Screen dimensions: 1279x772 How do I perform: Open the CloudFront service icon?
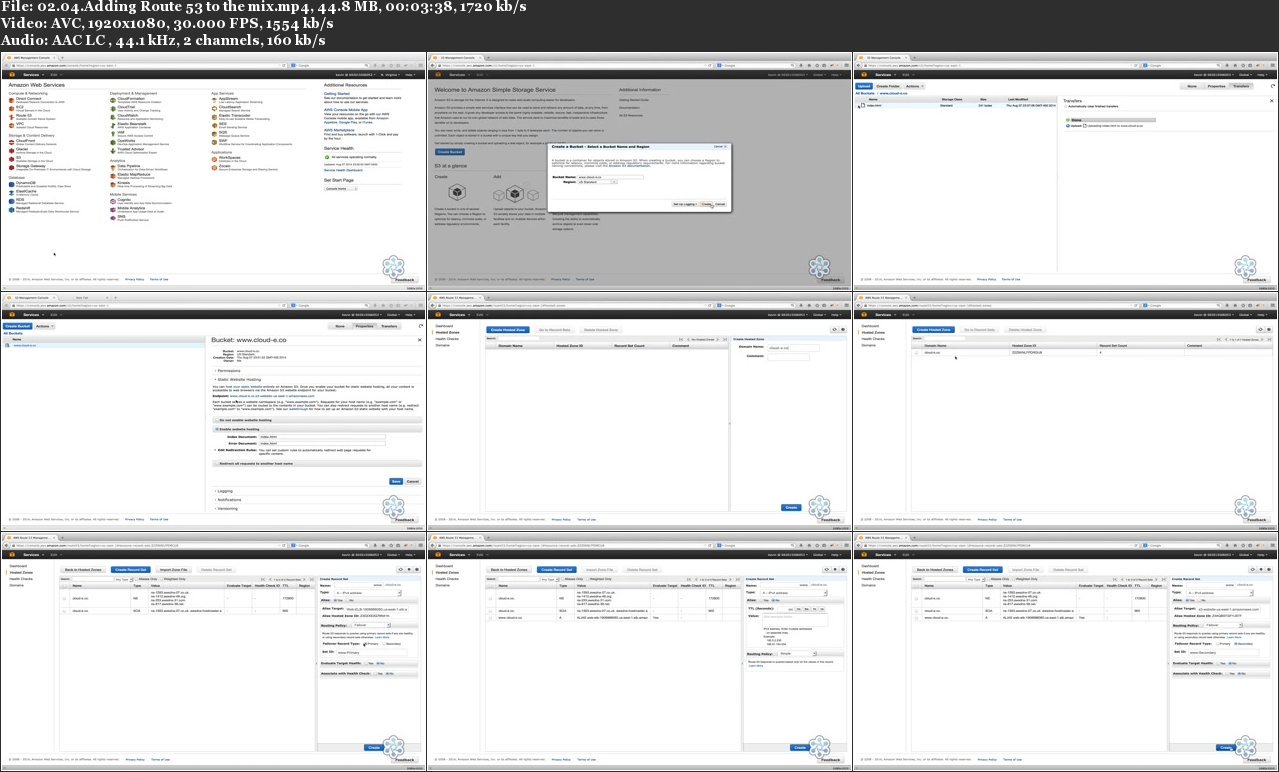pos(12,143)
